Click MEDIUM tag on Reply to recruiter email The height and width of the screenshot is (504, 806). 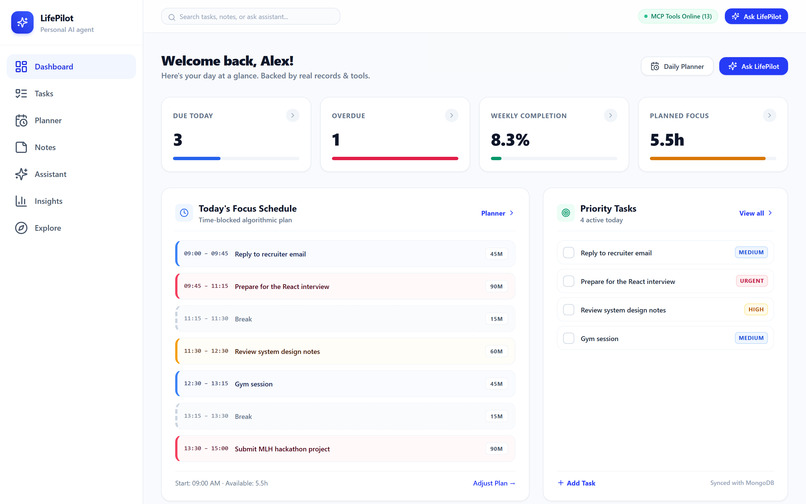point(751,253)
